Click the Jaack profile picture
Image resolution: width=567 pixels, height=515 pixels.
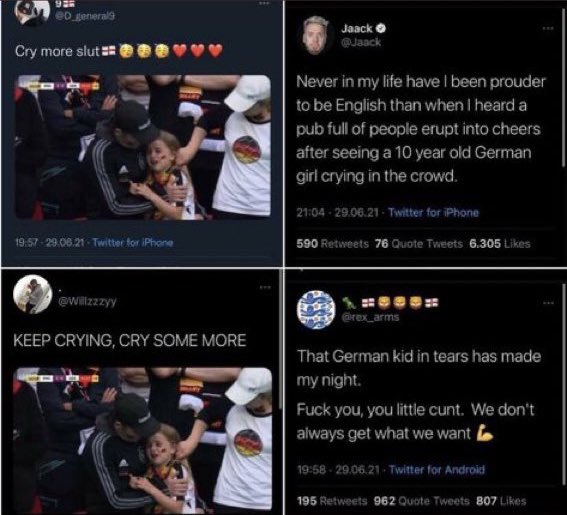pos(315,35)
